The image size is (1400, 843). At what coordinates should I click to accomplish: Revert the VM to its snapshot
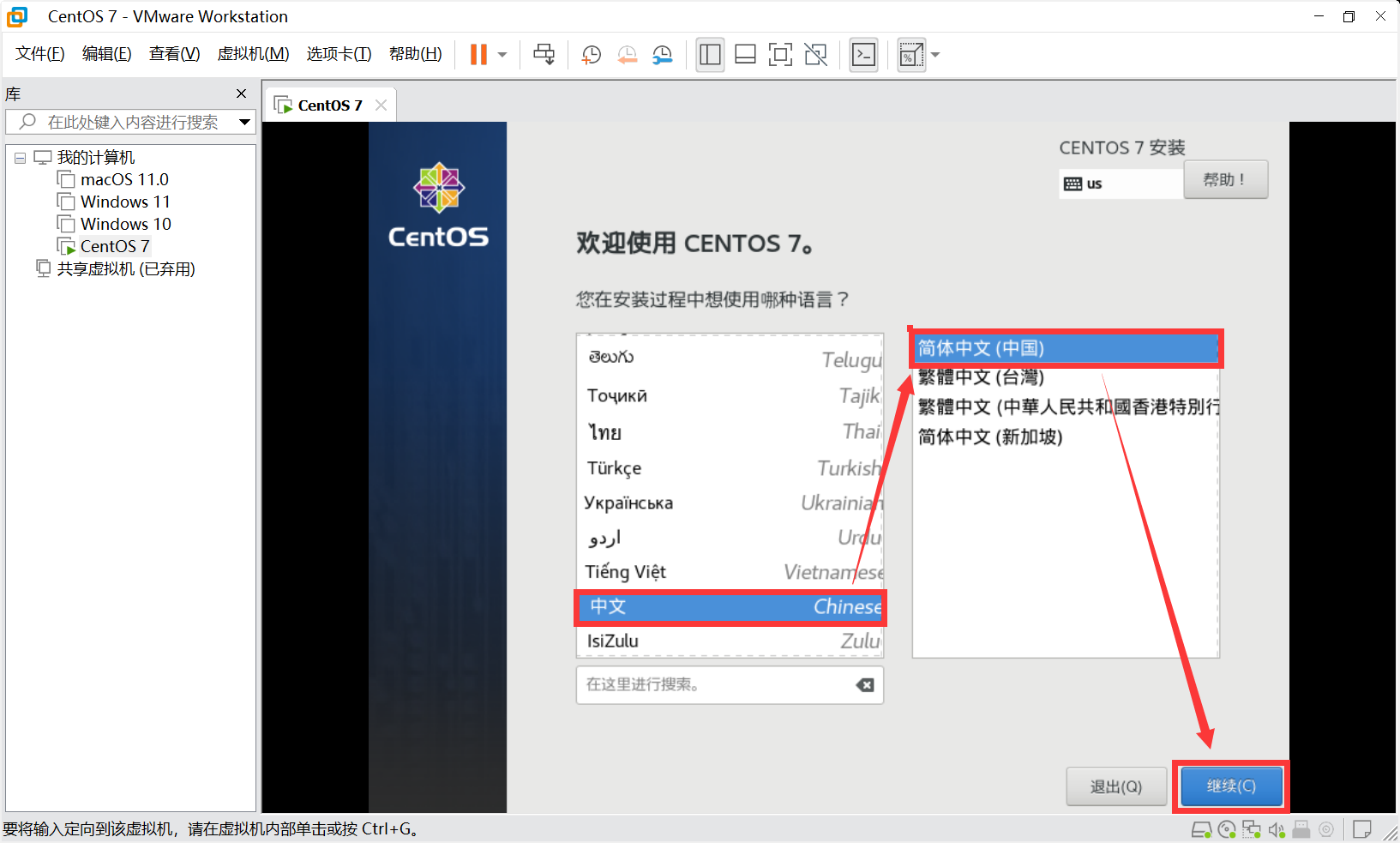click(x=627, y=54)
